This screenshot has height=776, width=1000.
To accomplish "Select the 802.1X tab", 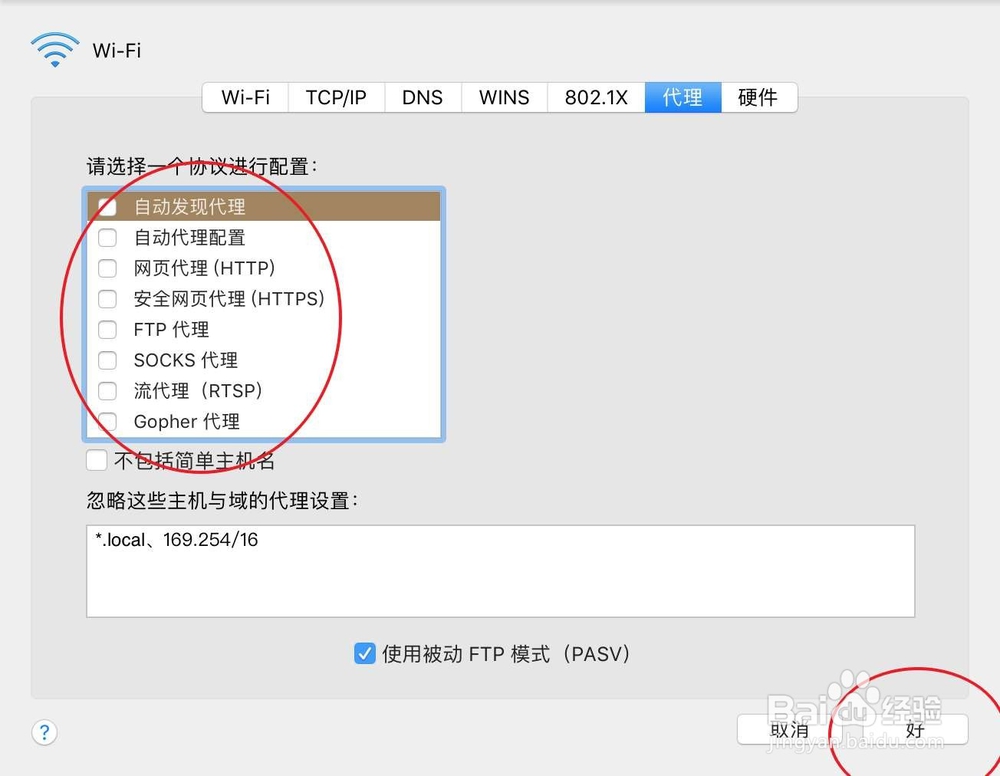I will coord(595,97).
